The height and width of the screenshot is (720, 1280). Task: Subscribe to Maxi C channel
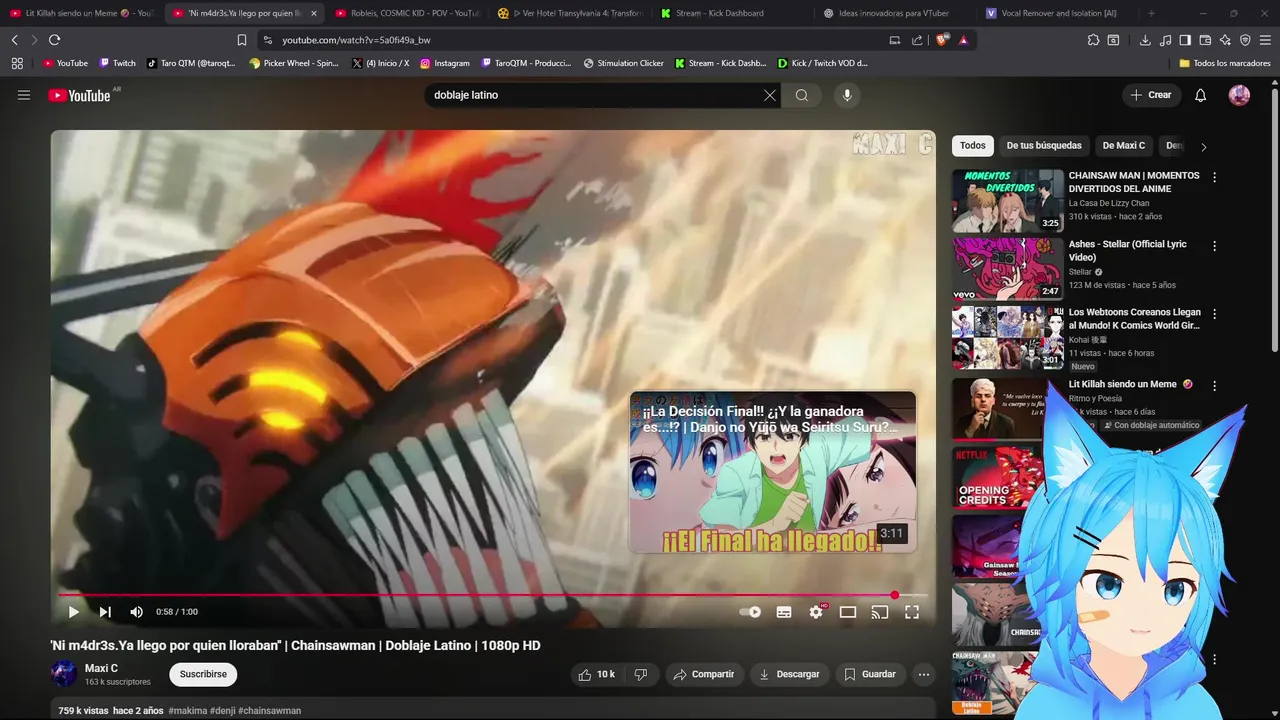203,674
